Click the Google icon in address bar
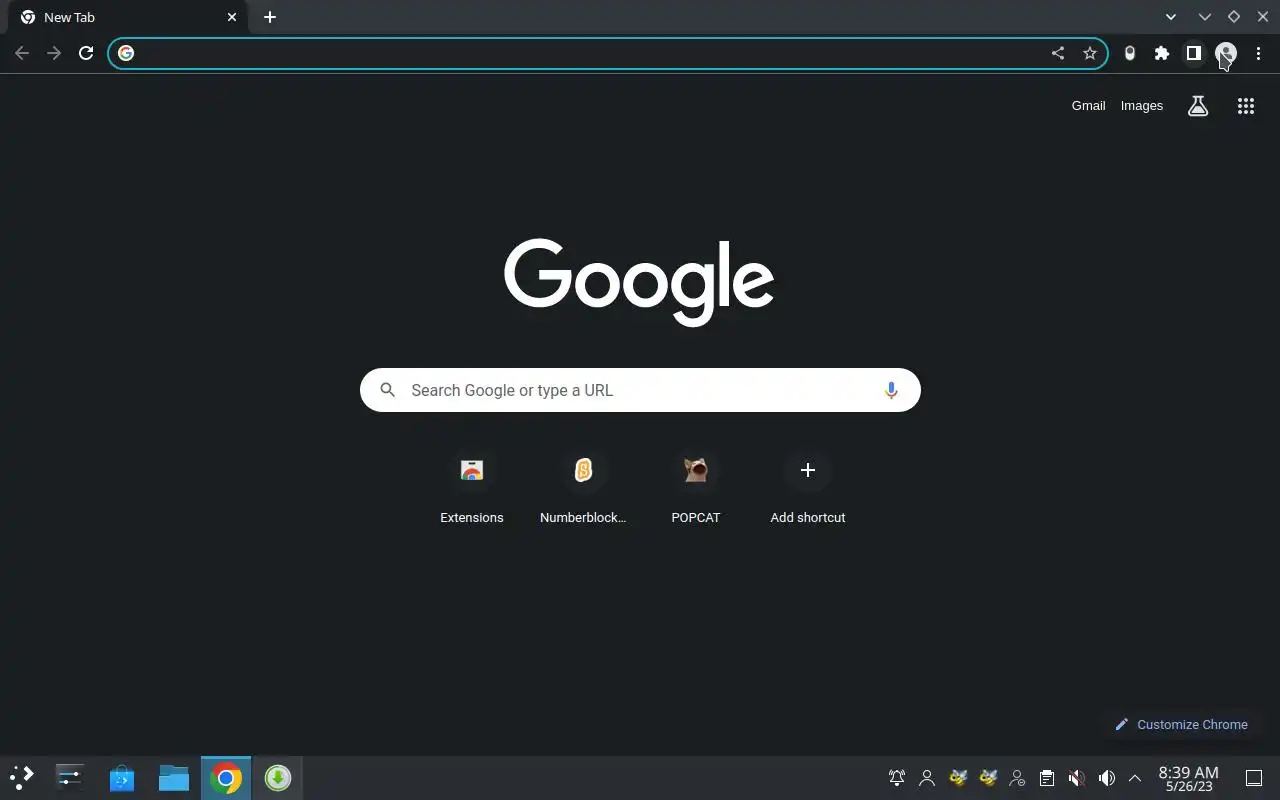The image size is (1280, 800). [x=126, y=53]
